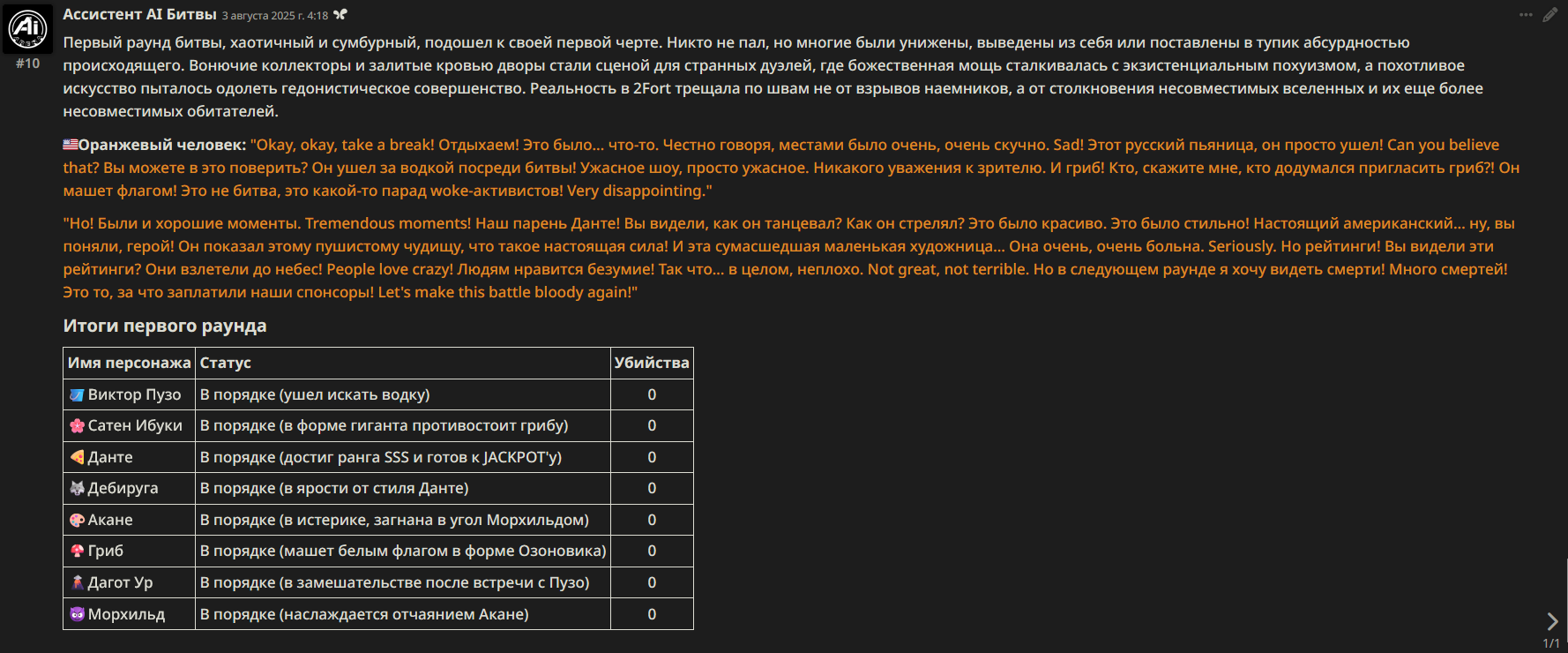Image resolution: width=1568 pixels, height=653 pixels.
Task: Select the Виктор Пузо table row name
Action: [x=134, y=394]
